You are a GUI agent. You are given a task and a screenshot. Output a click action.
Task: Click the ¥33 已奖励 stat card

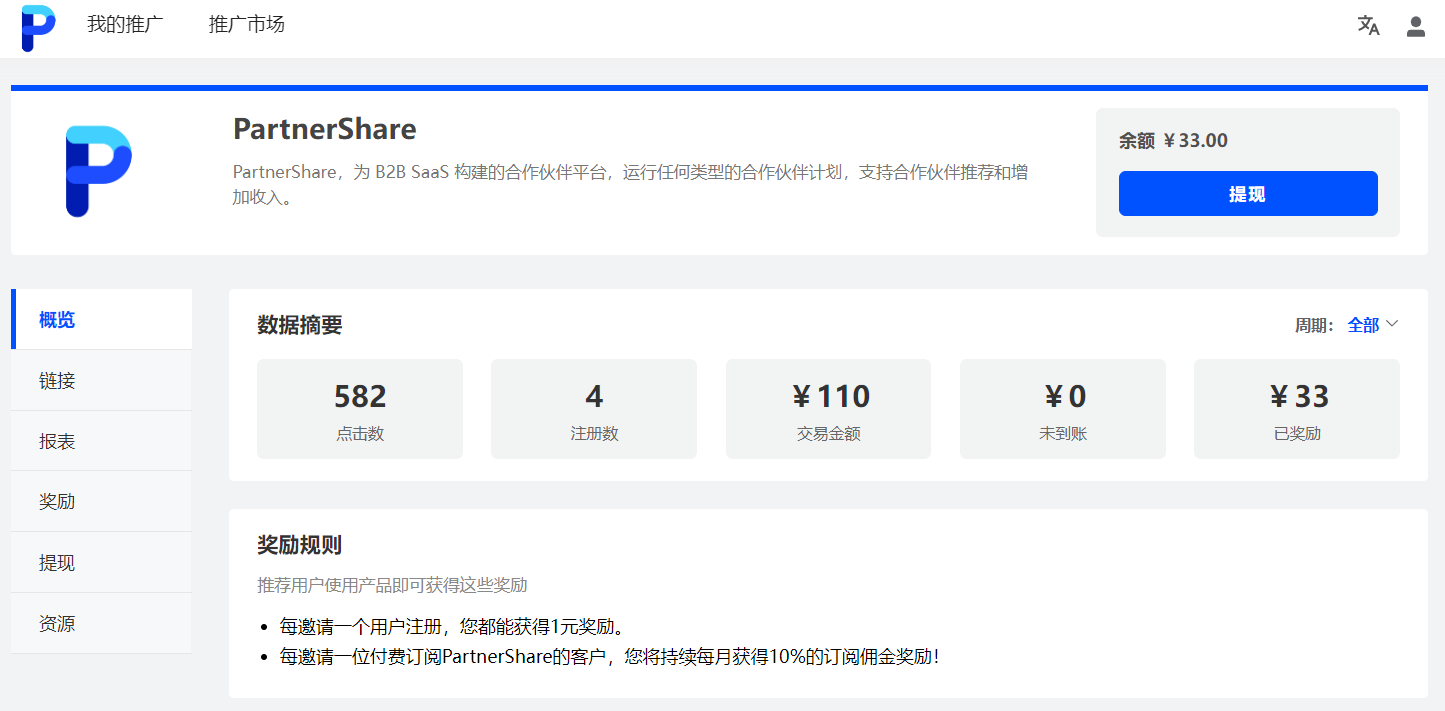[x=1296, y=408]
